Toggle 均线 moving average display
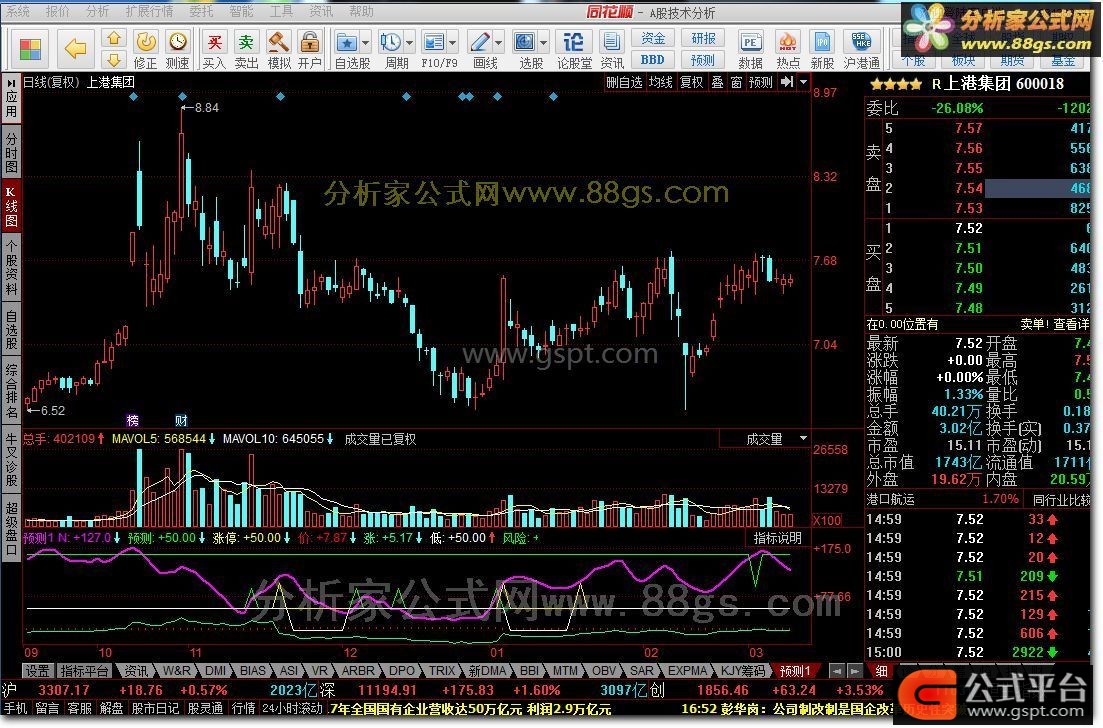 pyautogui.click(x=661, y=82)
